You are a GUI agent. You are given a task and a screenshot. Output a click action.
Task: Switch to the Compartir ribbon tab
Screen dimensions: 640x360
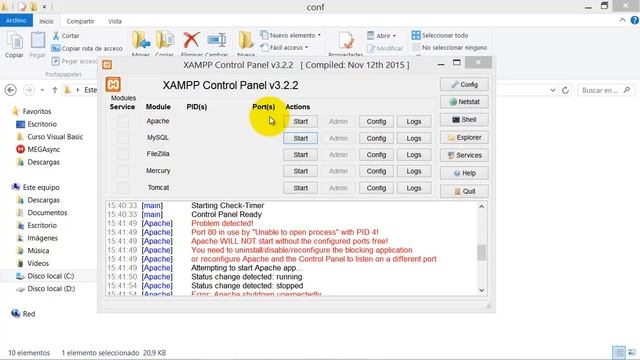pyautogui.click(x=80, y=21)
